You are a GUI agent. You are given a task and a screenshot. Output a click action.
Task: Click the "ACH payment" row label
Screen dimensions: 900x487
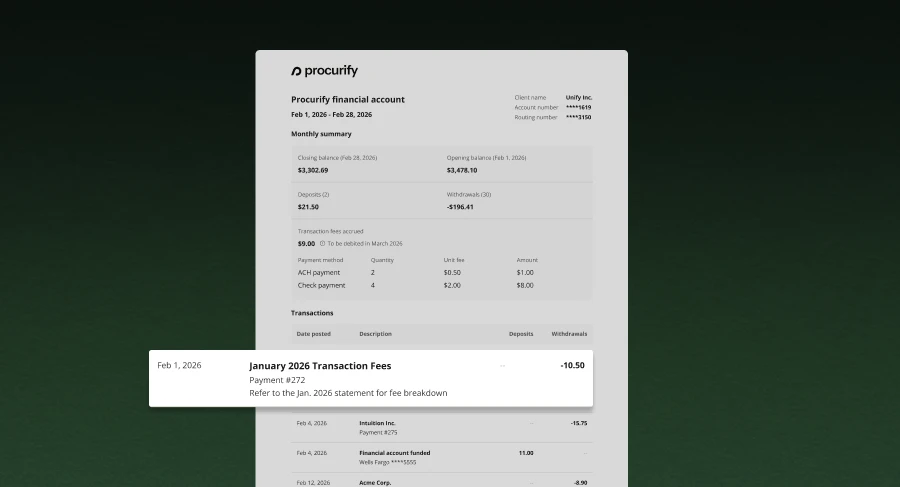click(x=319, y=273)
